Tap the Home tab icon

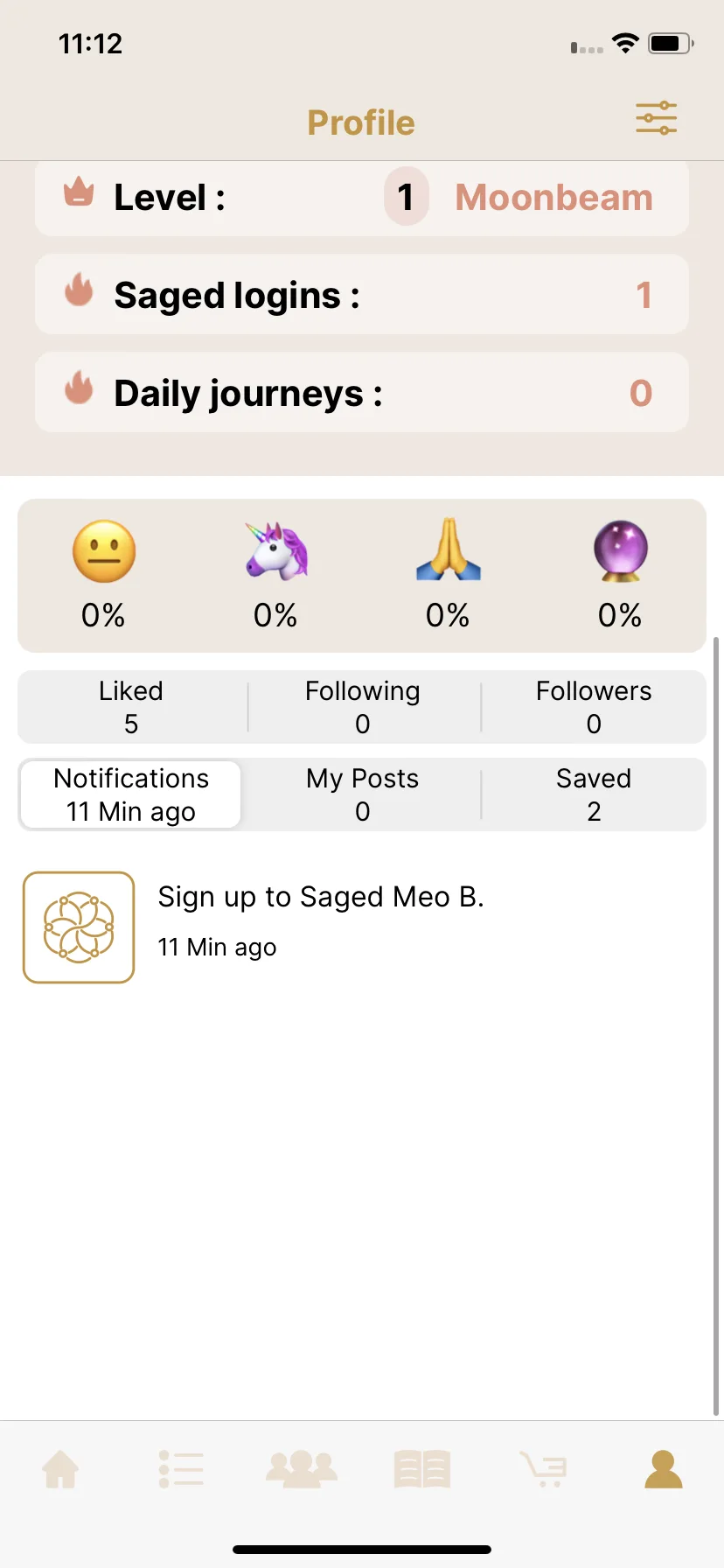(x=60, y=1469)
